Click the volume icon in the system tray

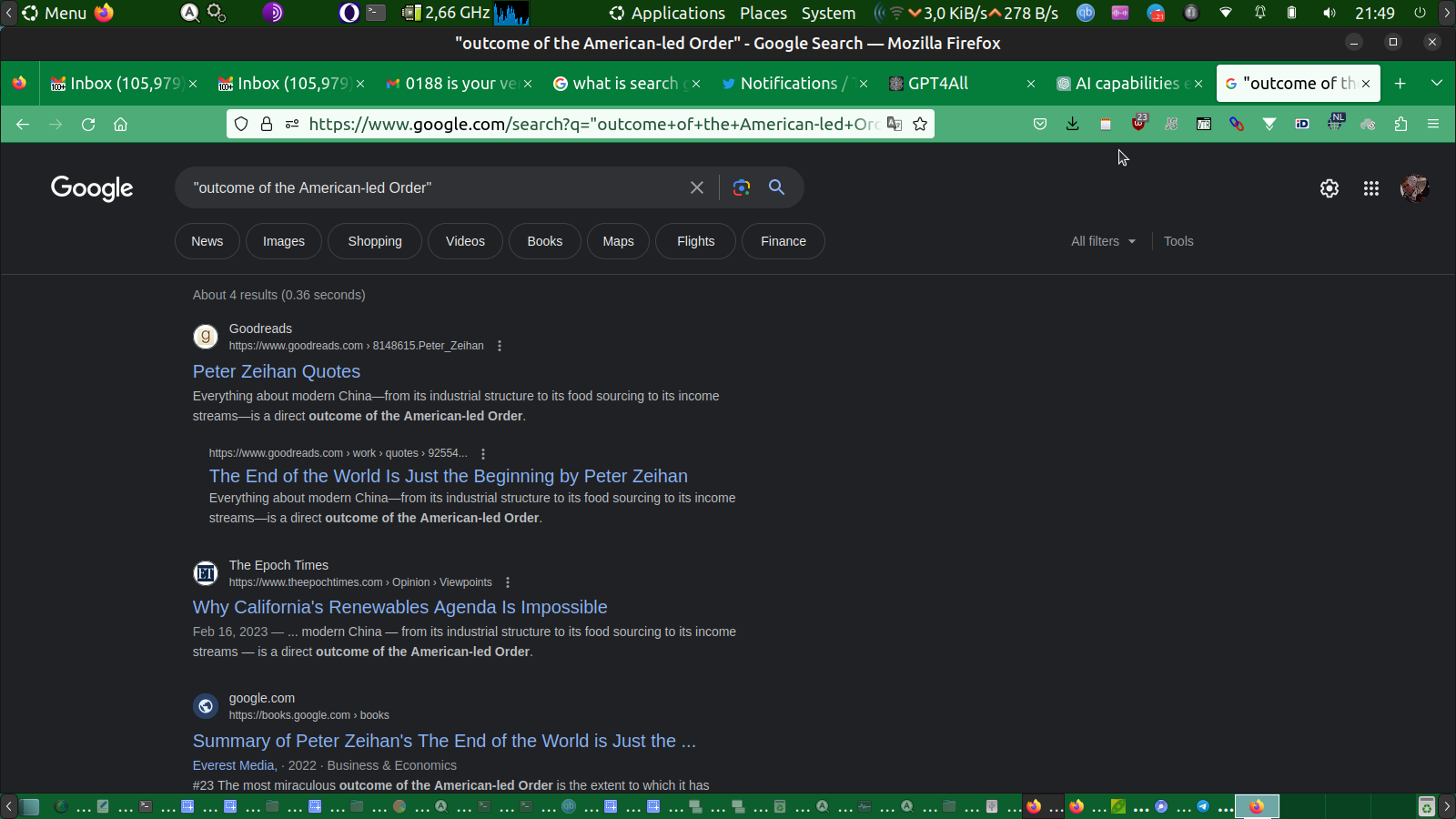pos(1330,13)
